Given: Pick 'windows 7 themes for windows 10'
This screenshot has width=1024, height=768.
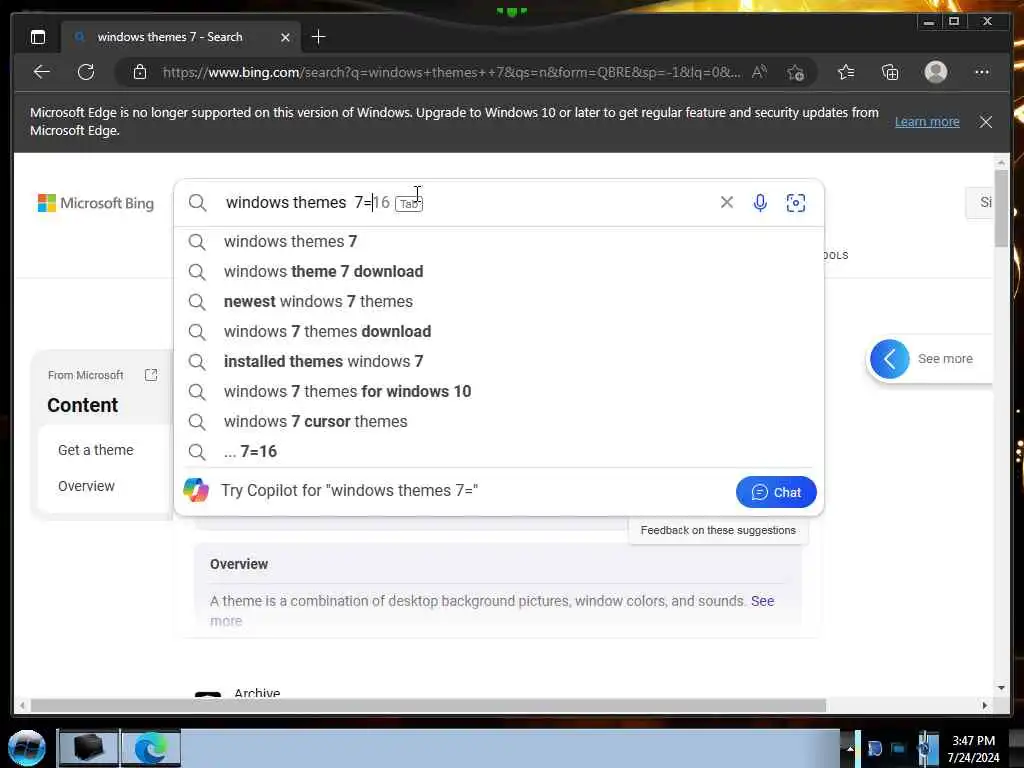Looking at the screenshot, I should click(498, 392).
